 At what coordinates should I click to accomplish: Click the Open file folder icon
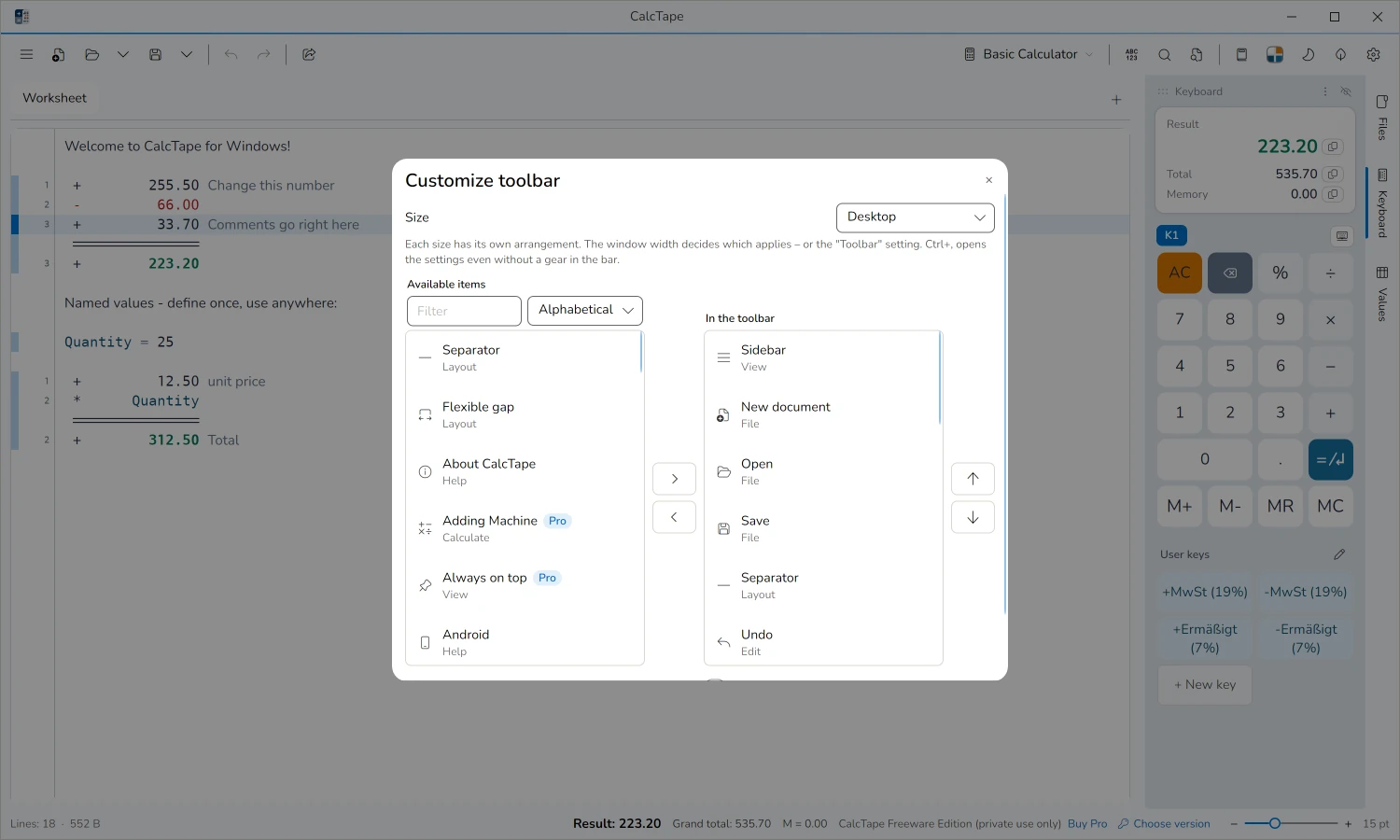[91, 54]
